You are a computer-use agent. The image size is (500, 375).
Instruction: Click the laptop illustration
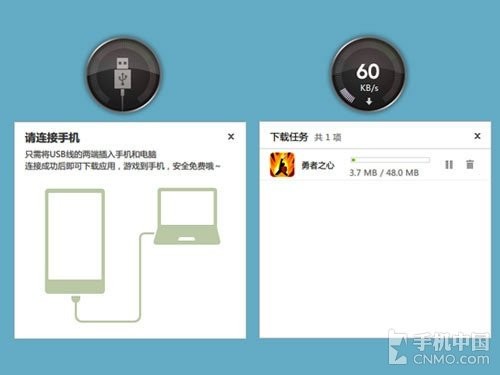point(187,216)
